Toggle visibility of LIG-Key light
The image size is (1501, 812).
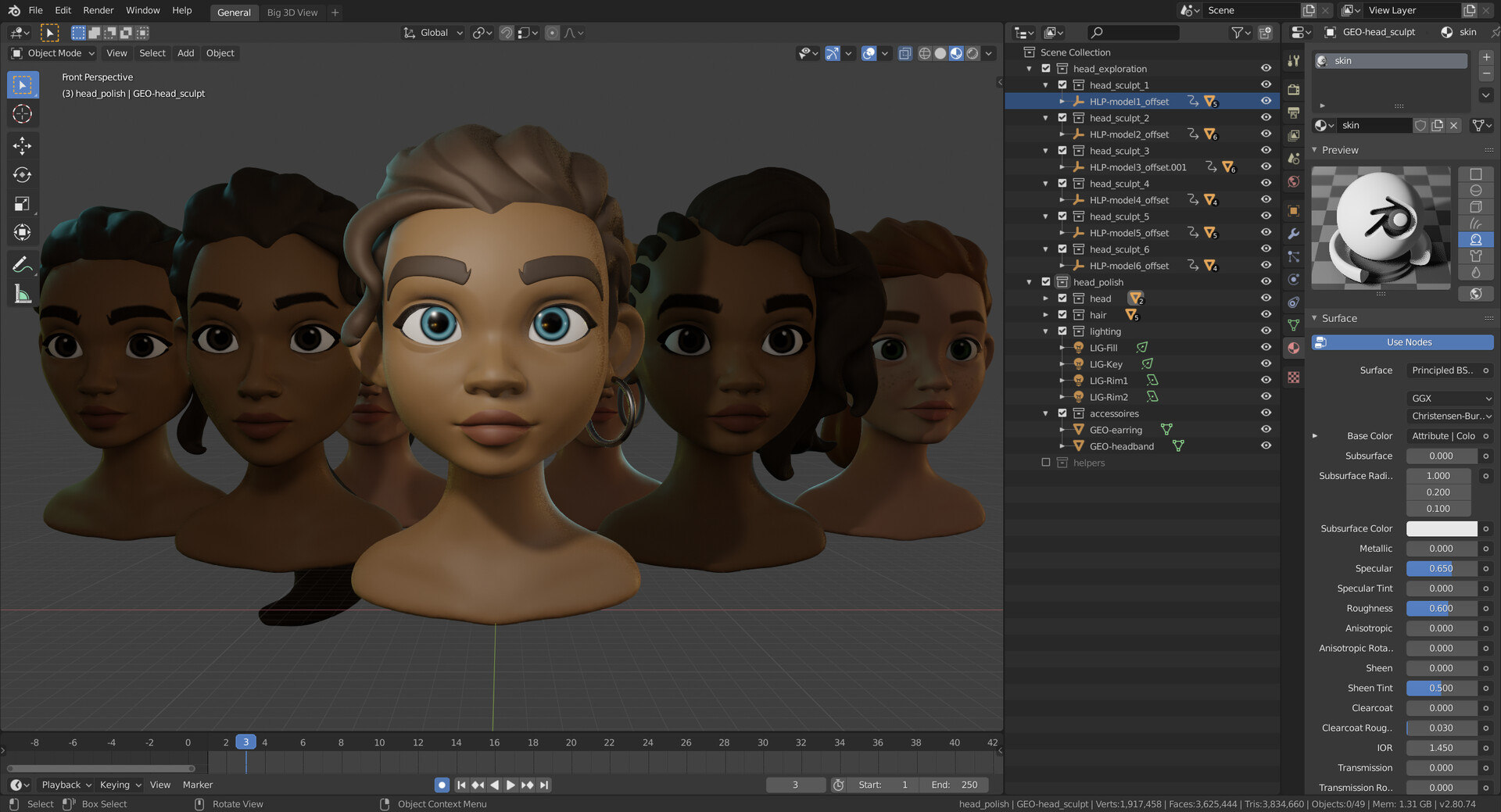pos(1266,363)
